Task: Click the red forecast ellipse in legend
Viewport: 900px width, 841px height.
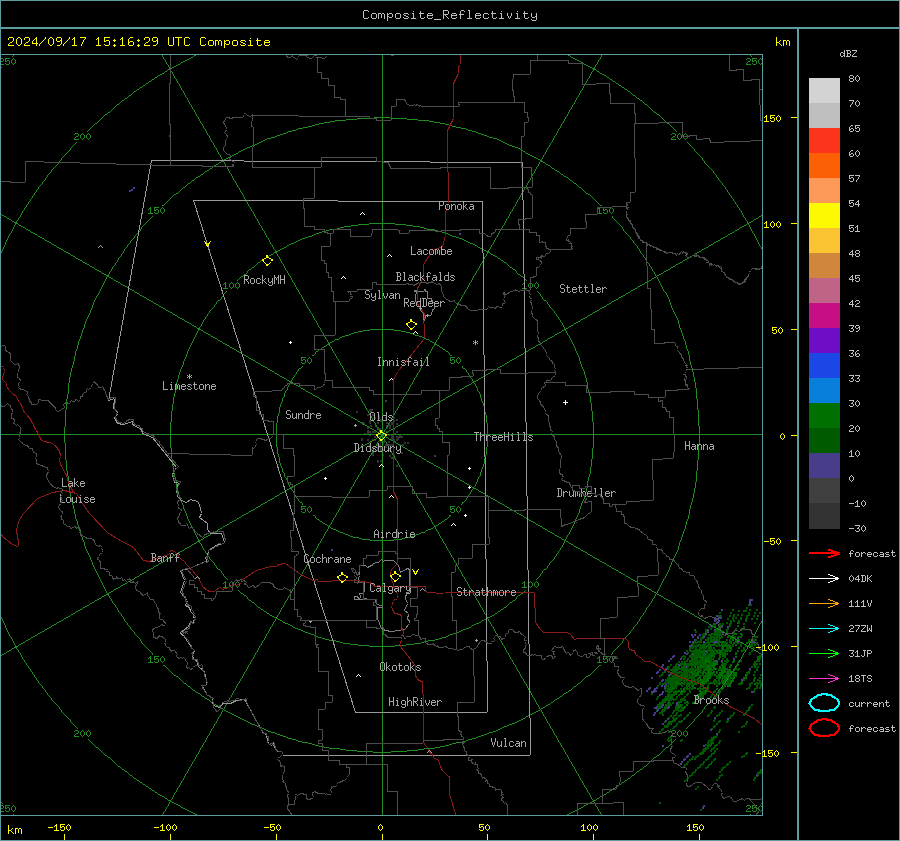Action: 824,728
